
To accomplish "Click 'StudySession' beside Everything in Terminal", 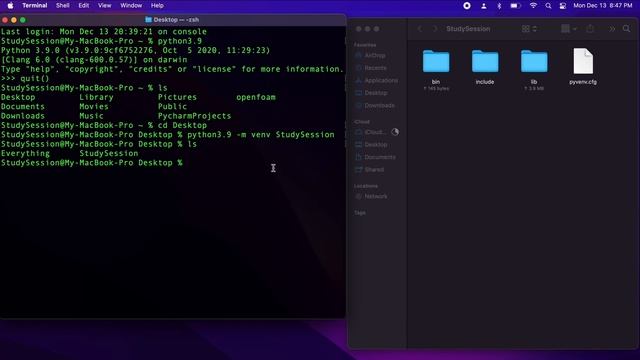I will coord(109,153).
